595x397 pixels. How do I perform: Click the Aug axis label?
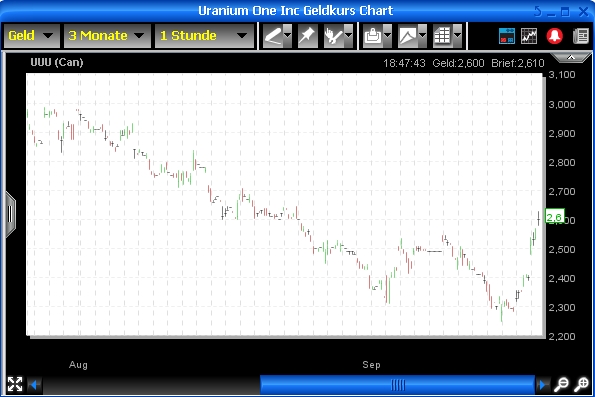tap(78, 365)
